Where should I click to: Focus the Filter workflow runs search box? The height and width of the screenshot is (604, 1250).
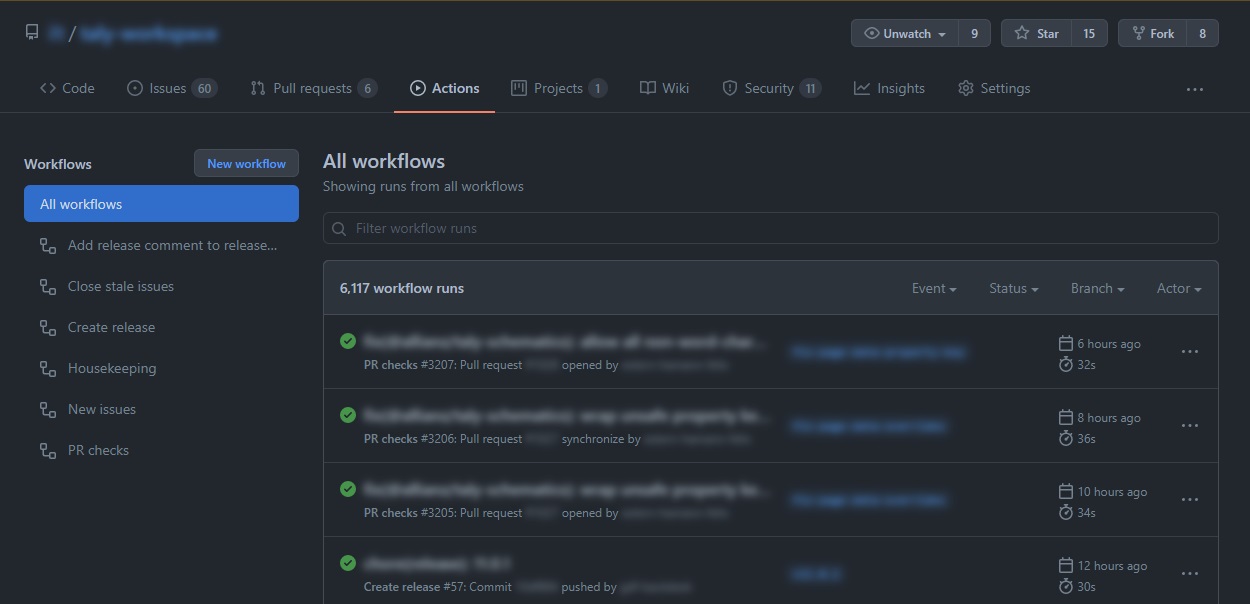point(770,228)
